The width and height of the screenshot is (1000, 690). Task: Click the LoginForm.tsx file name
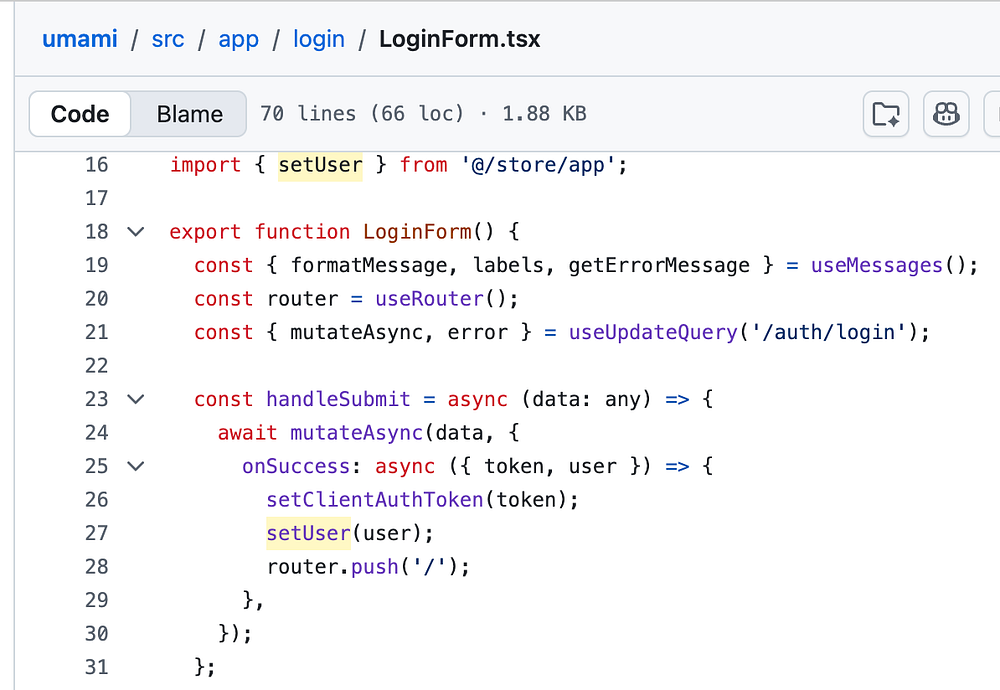[459, 39]
